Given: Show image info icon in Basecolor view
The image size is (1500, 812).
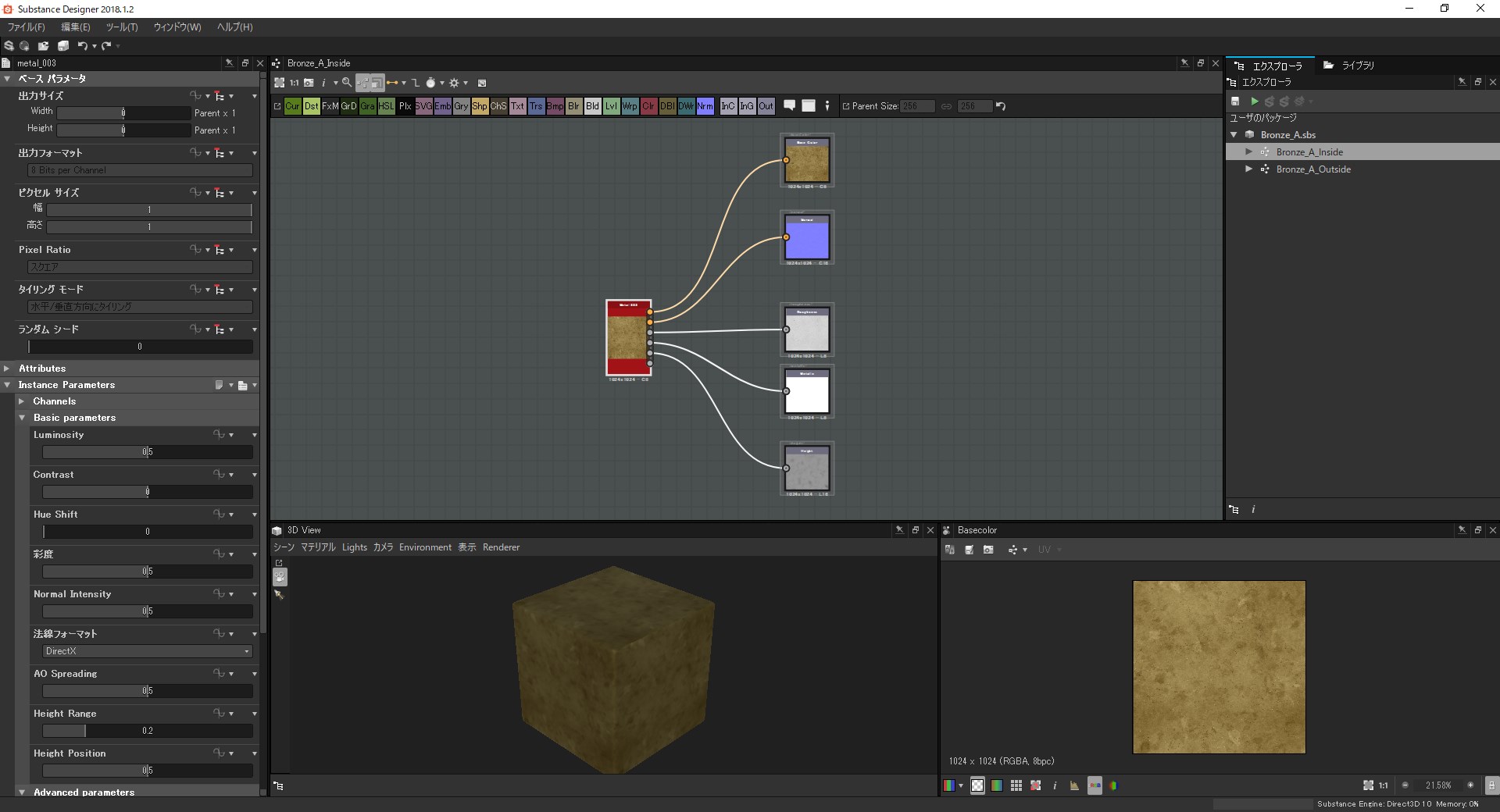Looking at the screenshot, I should [x=1055, y=785].
